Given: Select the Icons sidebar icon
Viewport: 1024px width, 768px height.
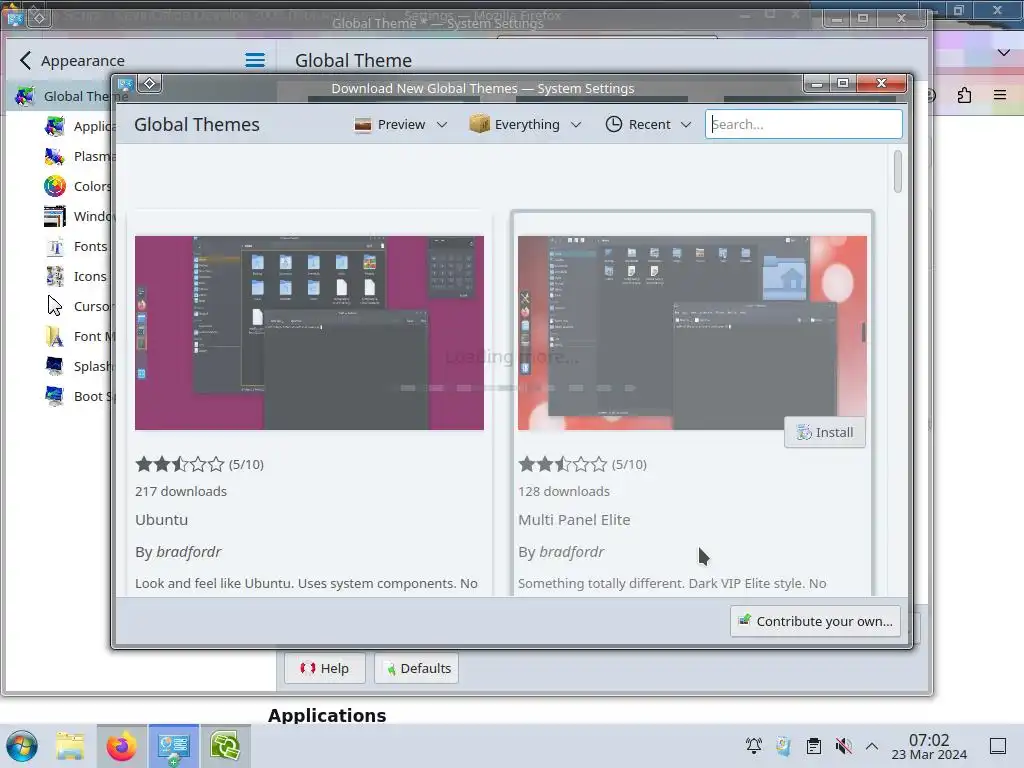Looking at the screenshot, I should click(55, 276).
